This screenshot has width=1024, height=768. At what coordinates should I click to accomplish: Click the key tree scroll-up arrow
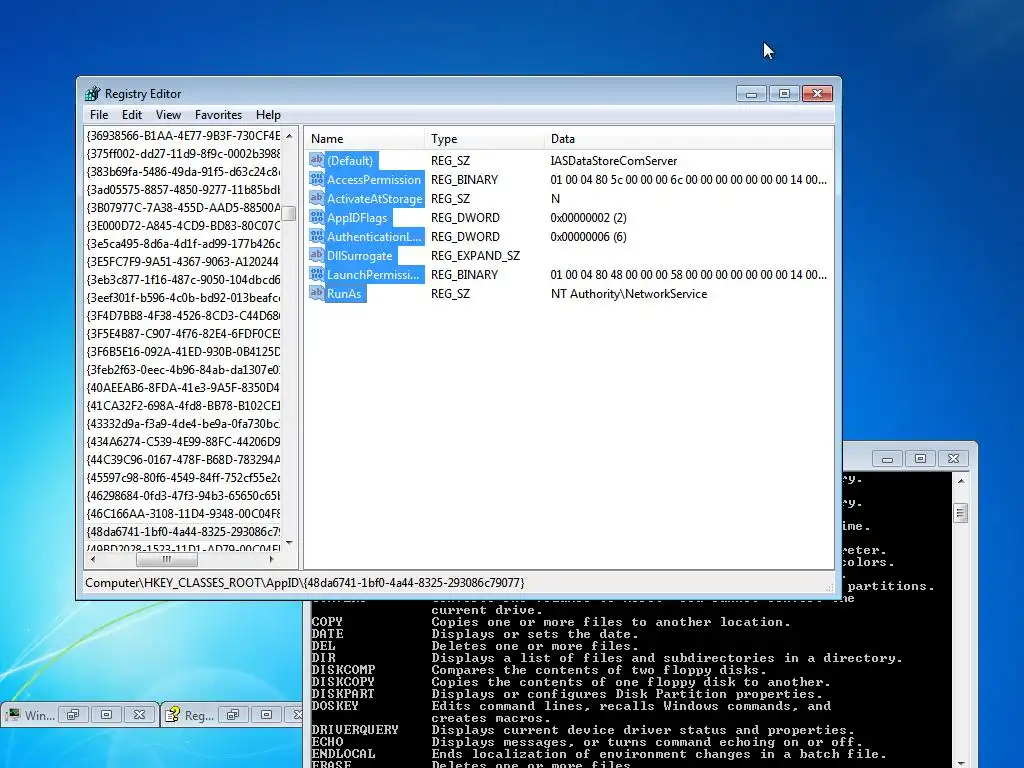pos(289,136)
